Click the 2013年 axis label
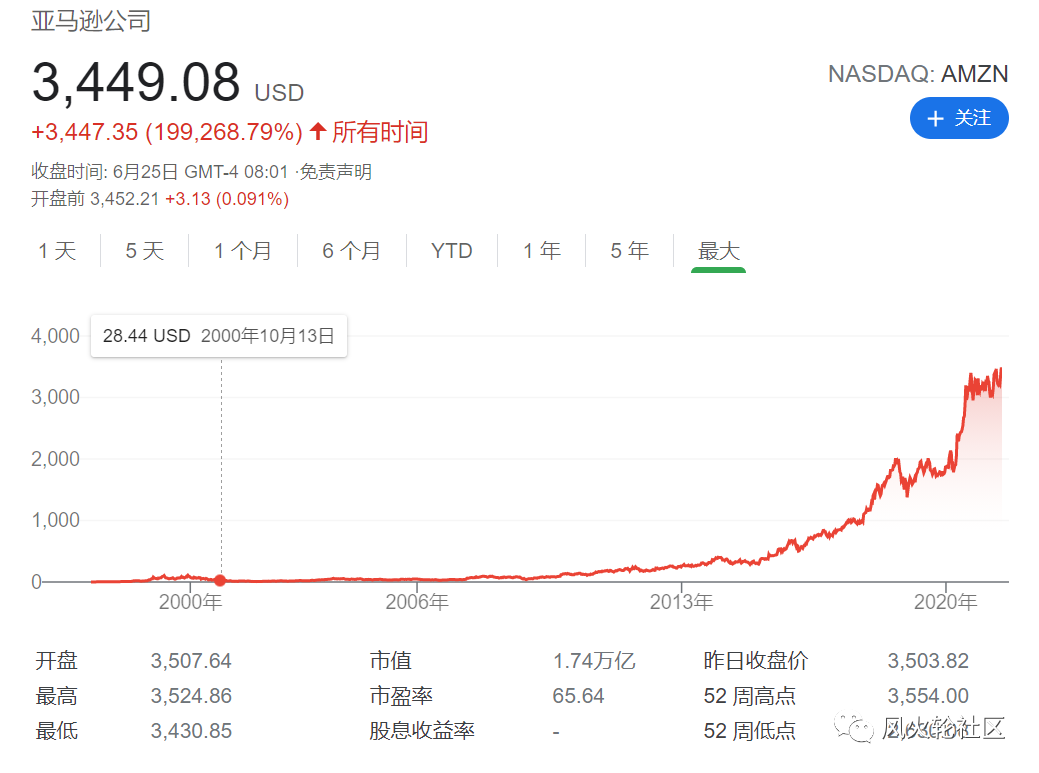 (x=681, y=601)
